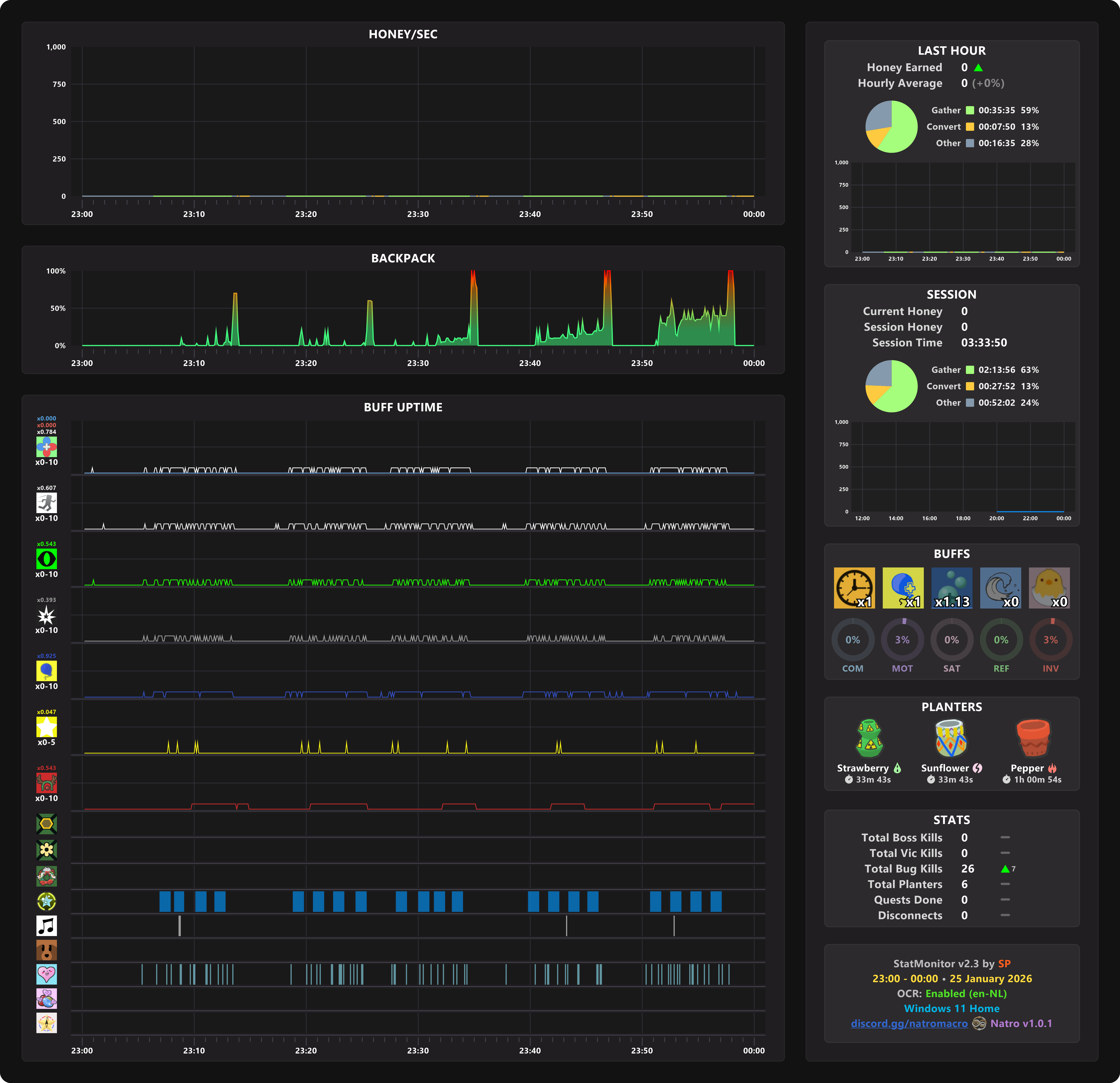Image resolution: width=1120 pixels, height=1083 pixels.
Task: Click the MOT 3% nectar gauge
Action: (902, 640)
